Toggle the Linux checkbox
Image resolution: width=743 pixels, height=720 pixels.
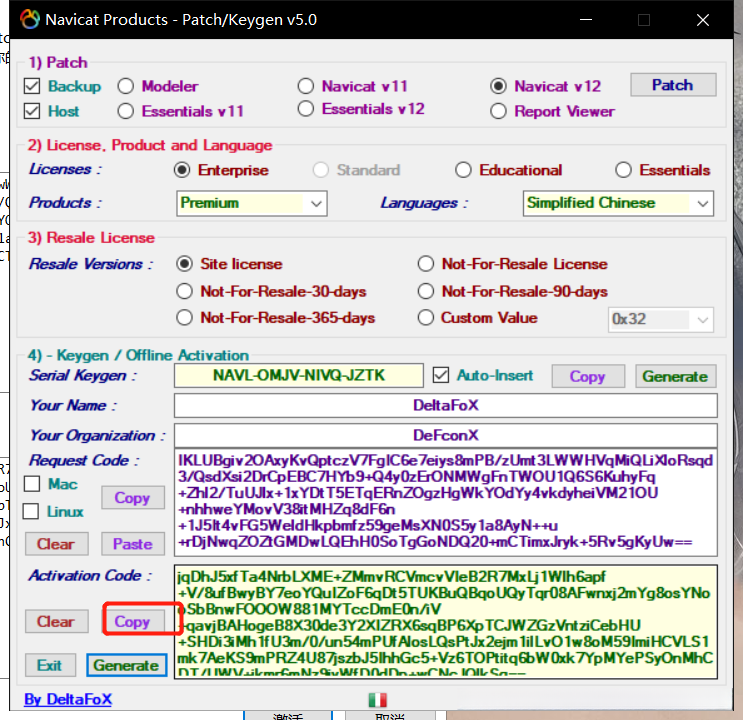tap(31, 511)
